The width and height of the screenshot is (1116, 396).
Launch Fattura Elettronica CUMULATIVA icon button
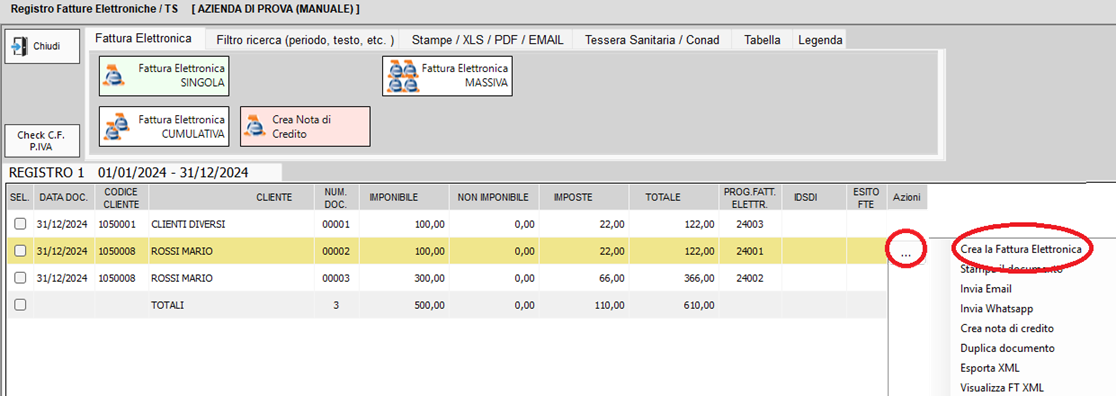click(164, 127)
